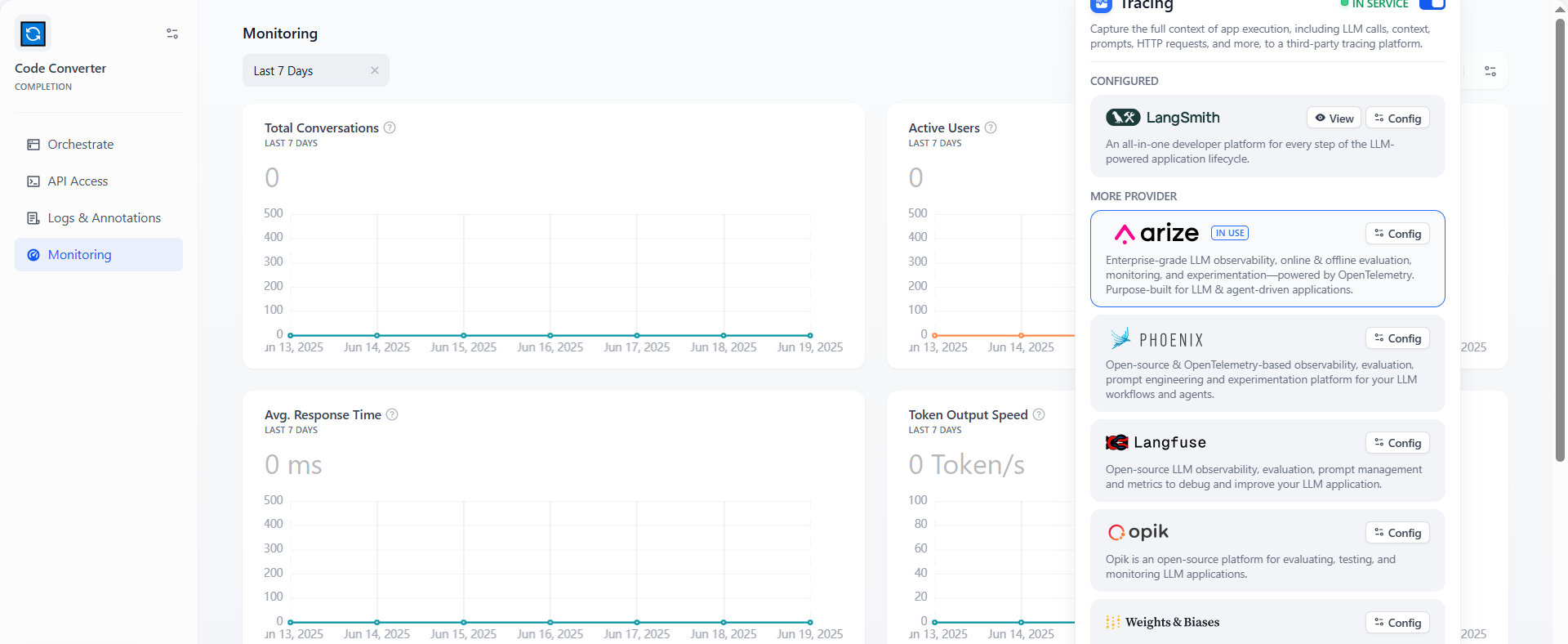This screenshot has height=644, width=1568.
Task: Click the Total Conversations help icon
Action: 390,127
